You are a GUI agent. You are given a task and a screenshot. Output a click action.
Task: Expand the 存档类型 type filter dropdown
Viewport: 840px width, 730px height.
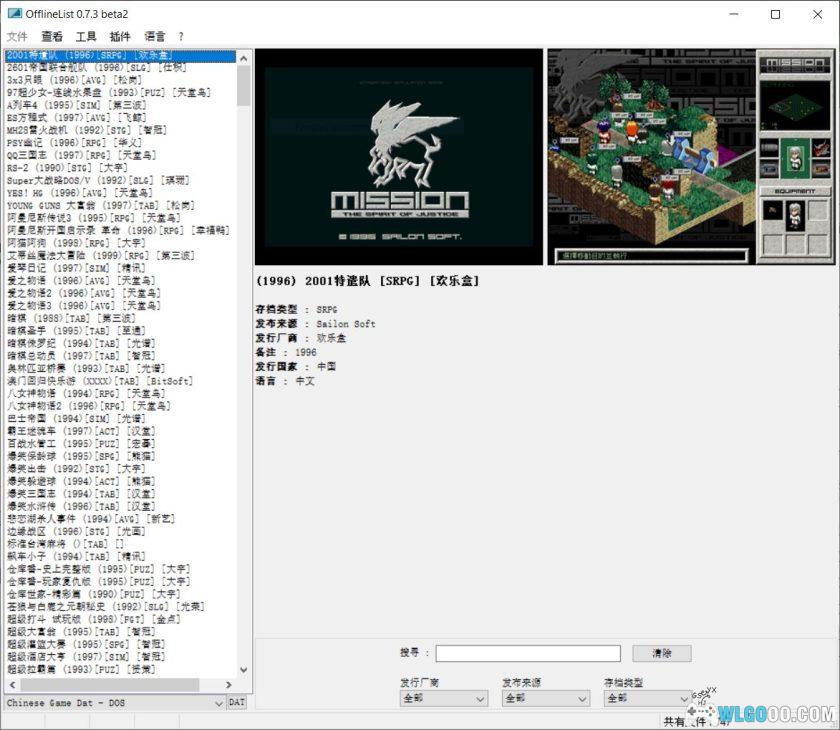pyautogui.click(x=647, y=698)
